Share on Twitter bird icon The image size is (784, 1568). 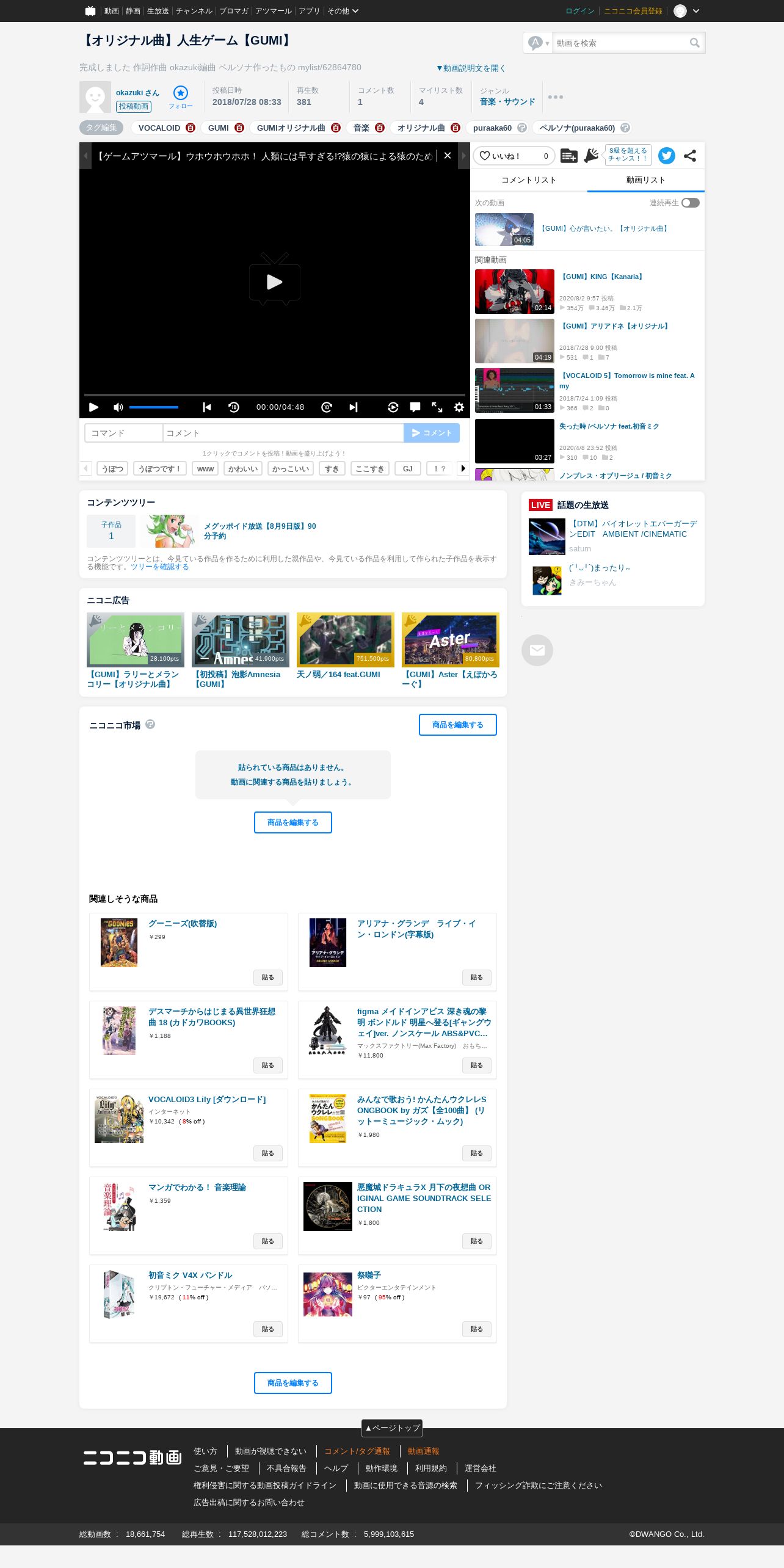coord(667,156)
